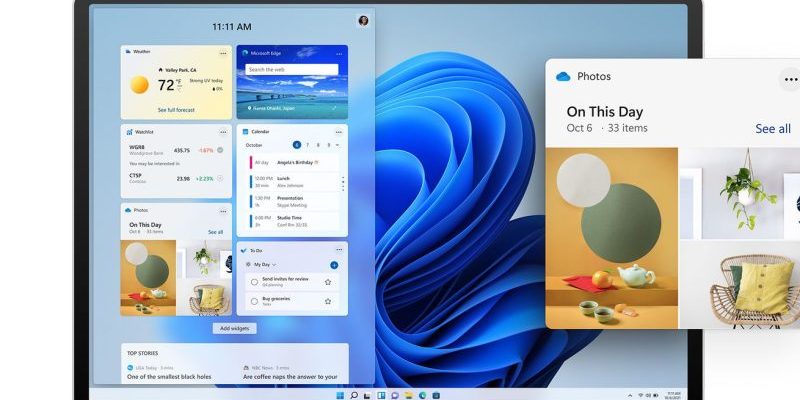
Task: Open the Calendar widget options menu
Action: coord(339,132)
